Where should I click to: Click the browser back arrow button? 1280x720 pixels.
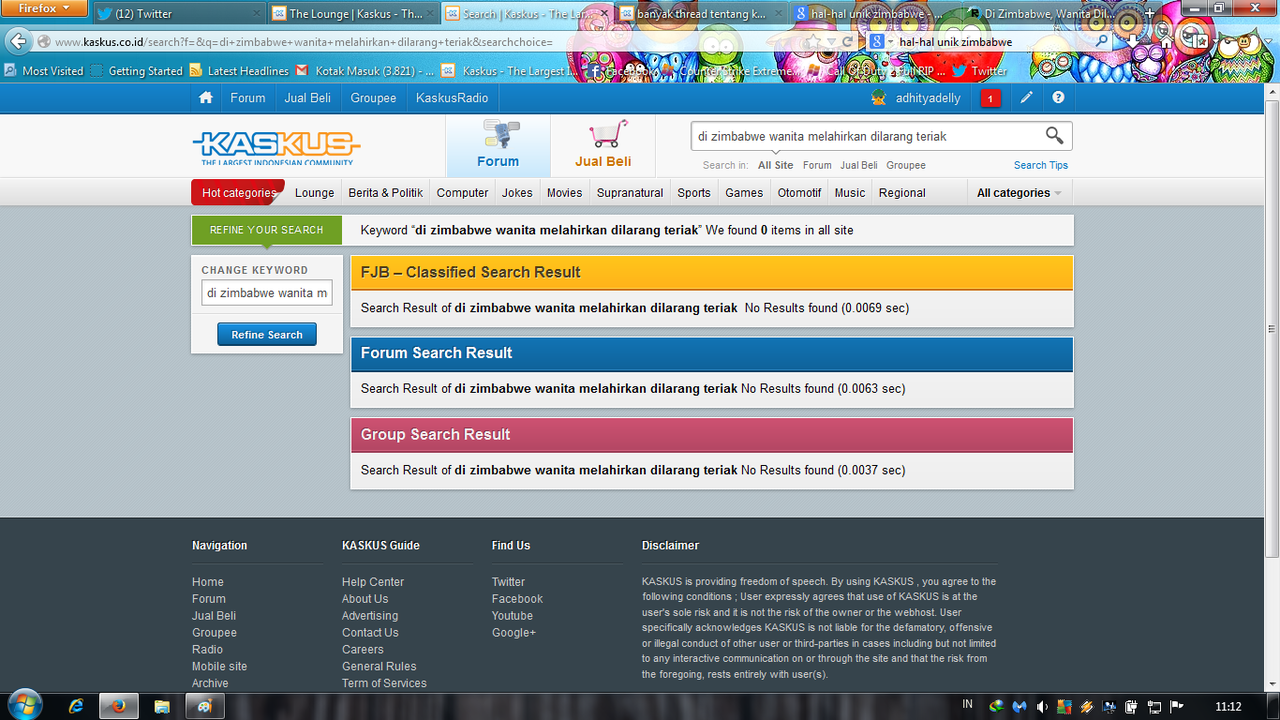tap(18, 41)
